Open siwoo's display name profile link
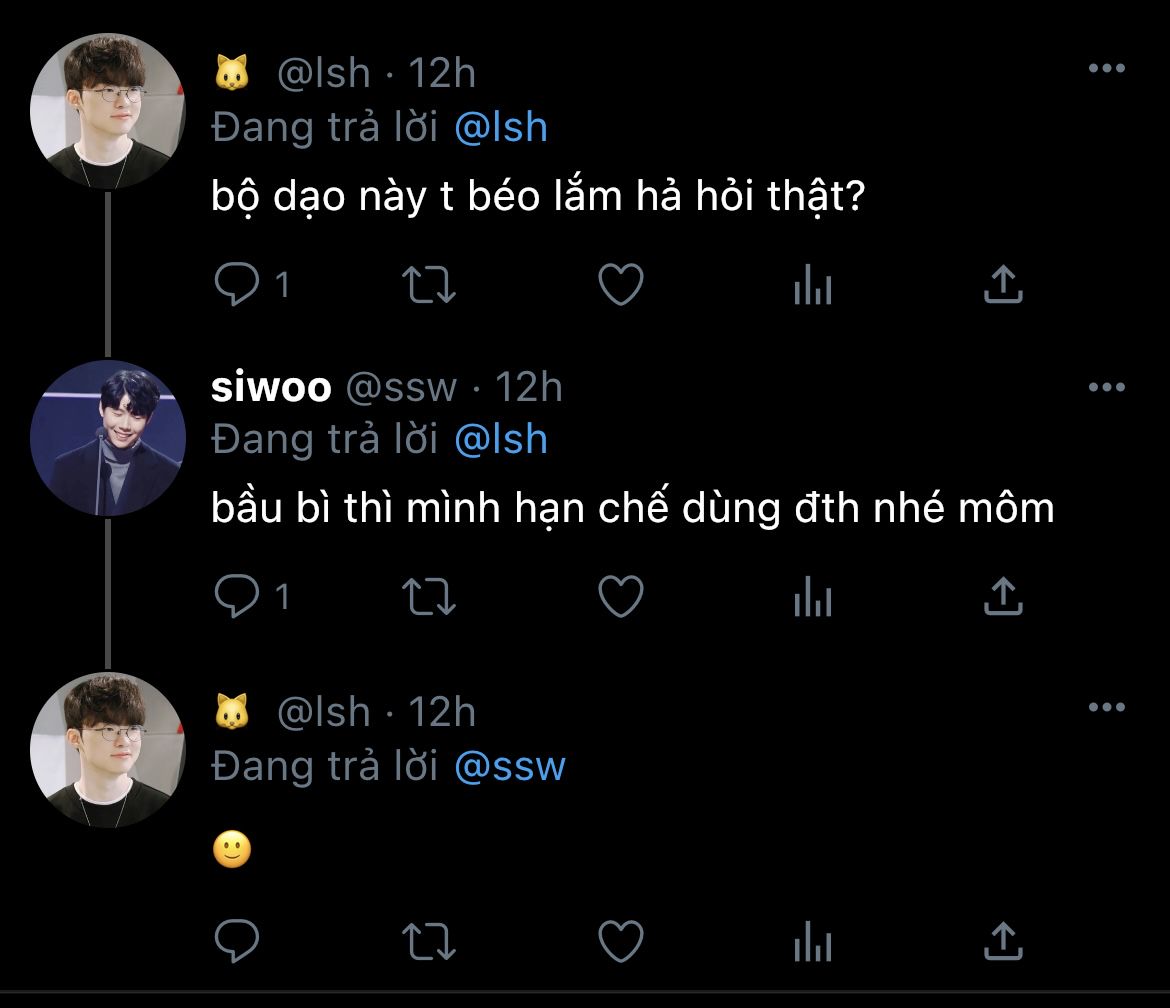Image resolution: width=1170 pixels, height=1008 pixels. 271,388
